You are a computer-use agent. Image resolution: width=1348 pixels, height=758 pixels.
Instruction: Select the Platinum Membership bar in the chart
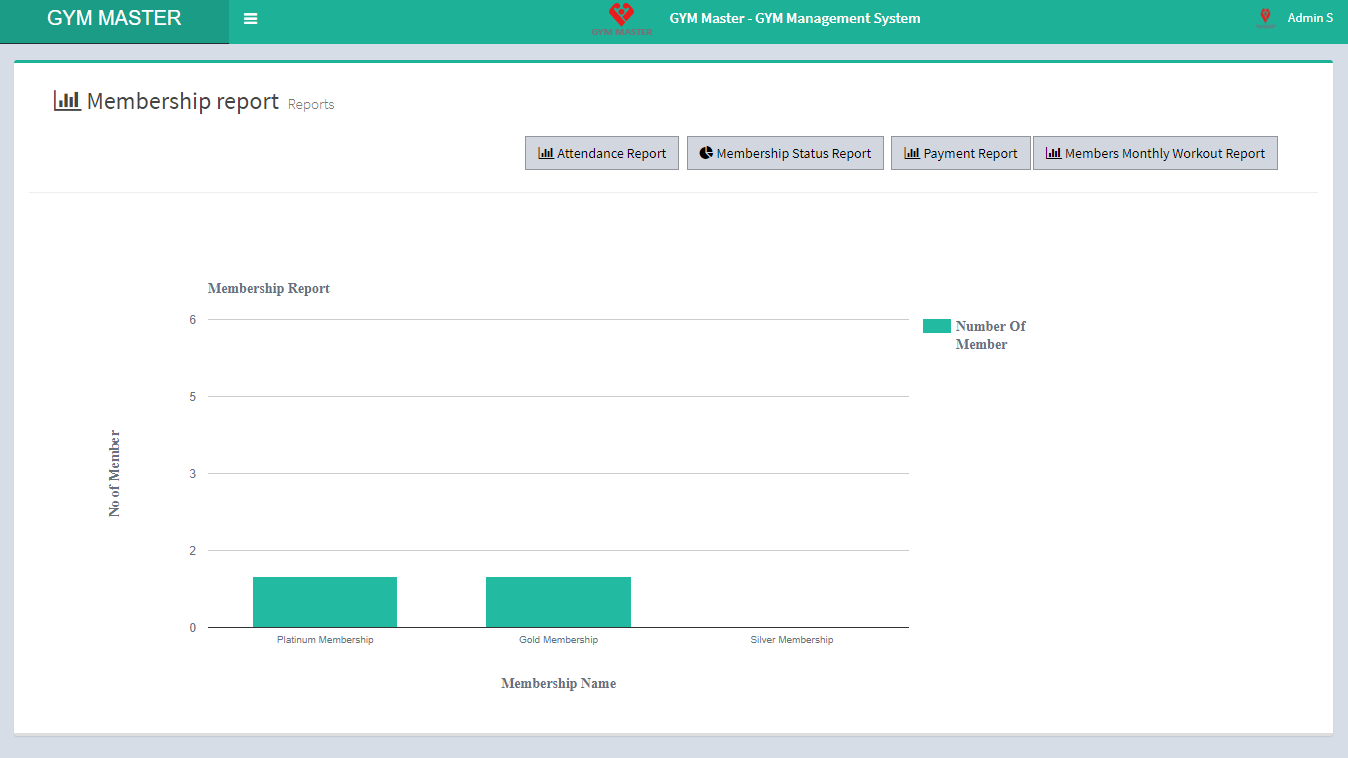pyautogui.click(x=325, y=602)
